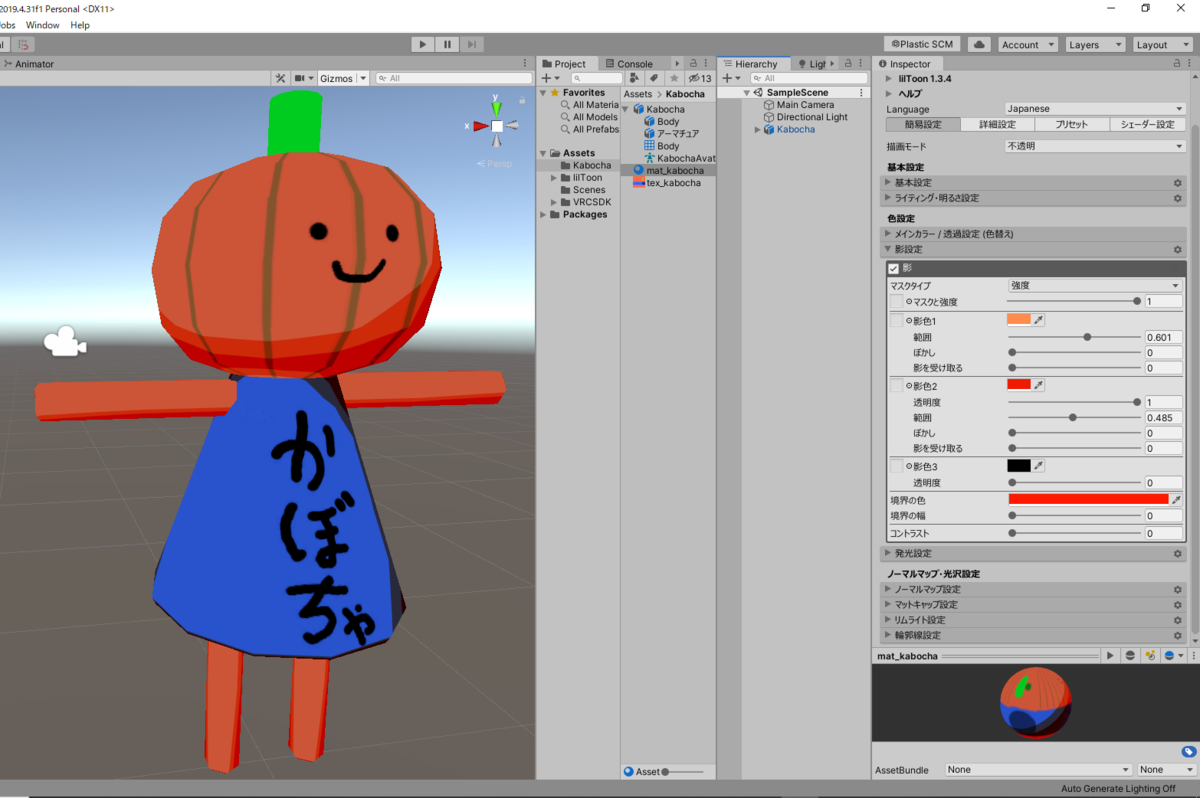1200x798 pixels.
Task: Click Search by Type icon in Project
Action: (636, 78)
